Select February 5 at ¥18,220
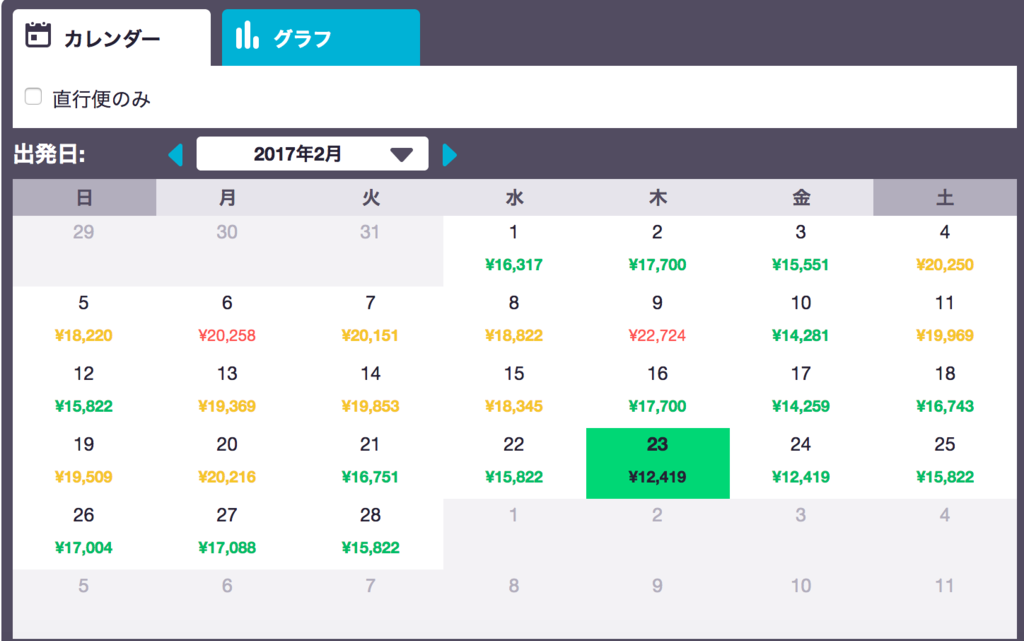1024x641 pixels. (x=84, y=322)
